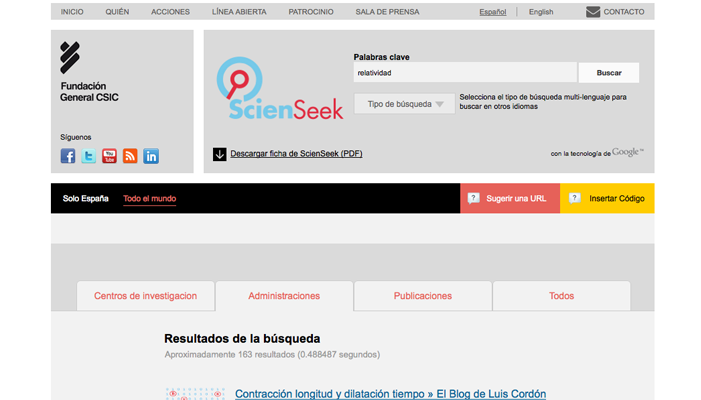Click the Insertar Código button
701x400 pixels.
607,198
